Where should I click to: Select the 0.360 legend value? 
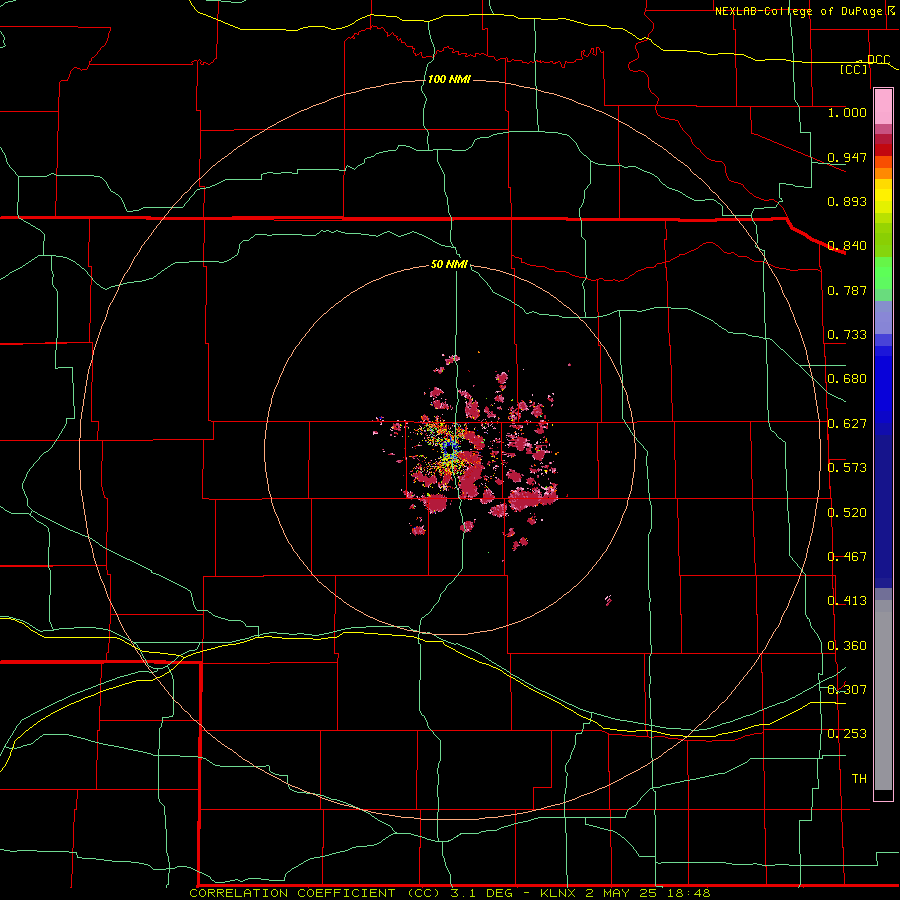pos(847,646)
